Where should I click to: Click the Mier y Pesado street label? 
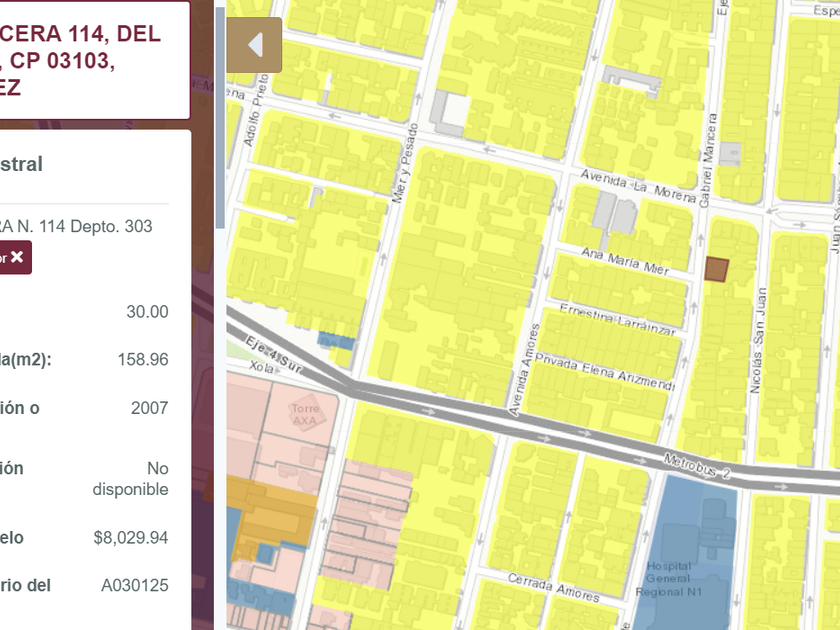click(405, 163)
